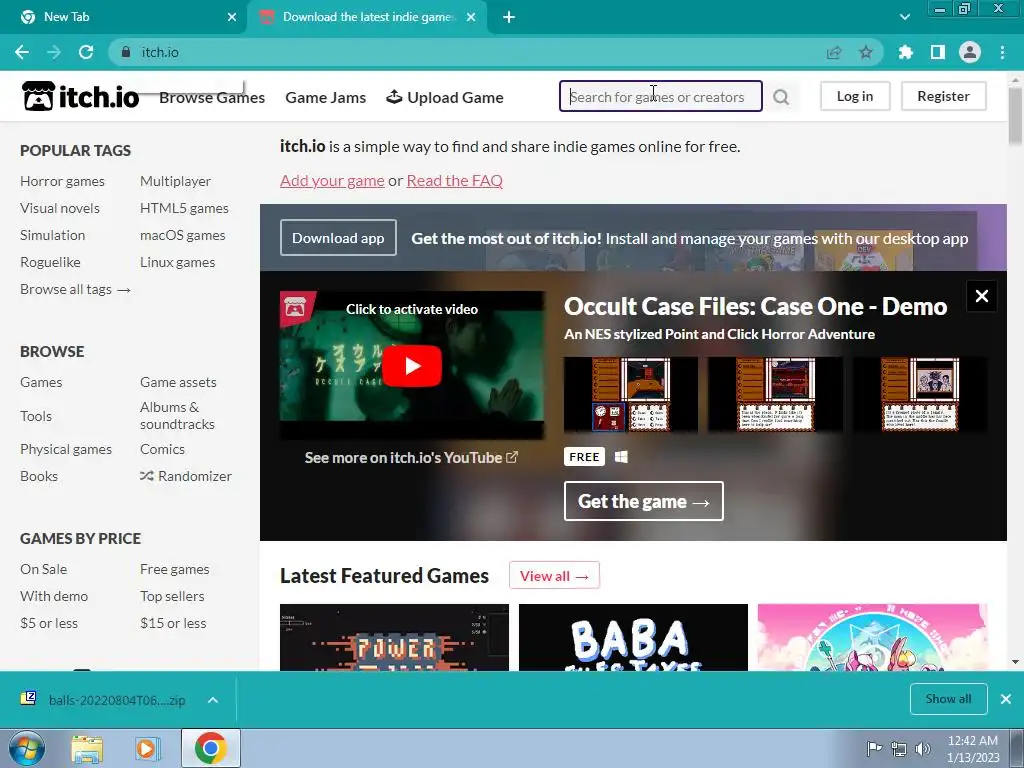Viewport: 1024px width, 768px height.
Task: Close the itch.io tab
Action: 471,17
